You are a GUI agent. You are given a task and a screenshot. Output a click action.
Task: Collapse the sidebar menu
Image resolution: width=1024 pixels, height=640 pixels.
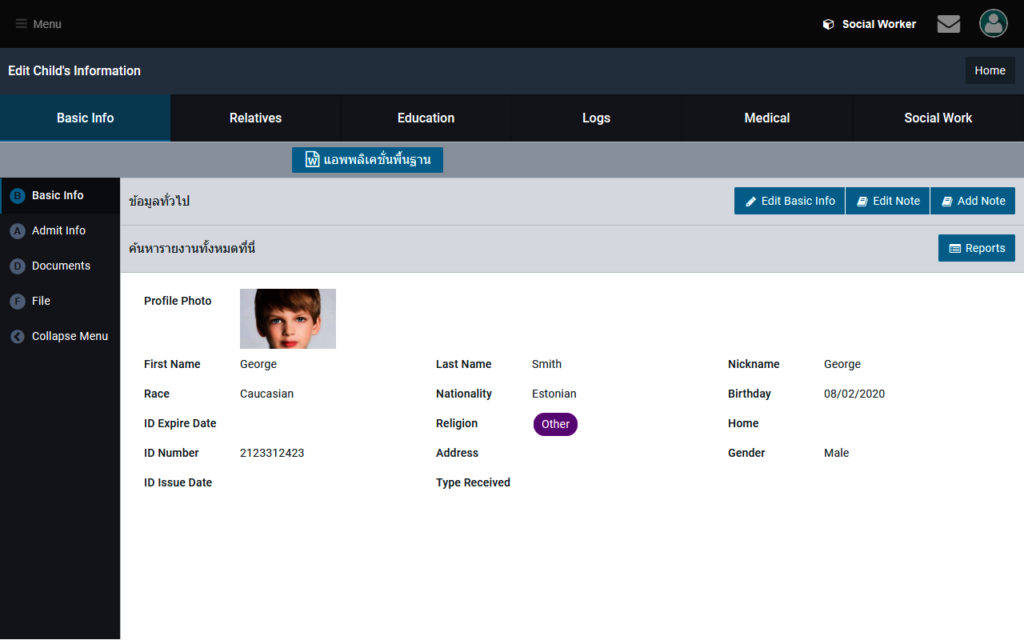click(x=69, y=336)
